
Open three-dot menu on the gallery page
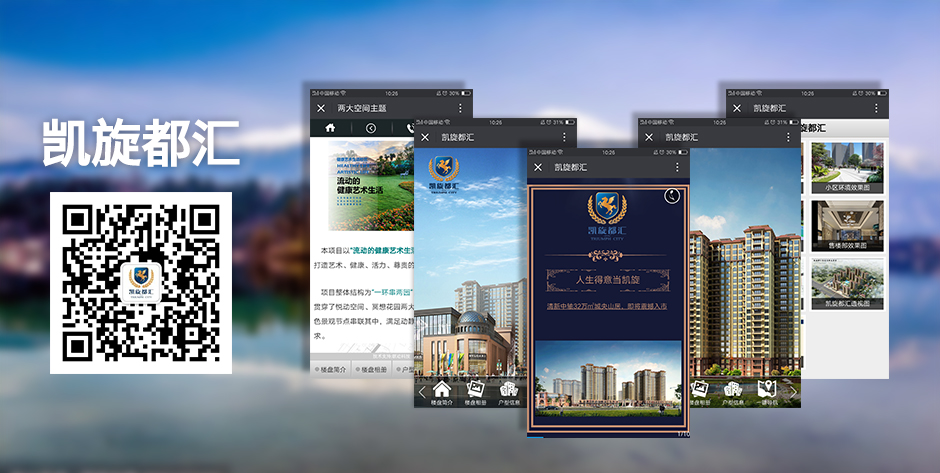tap(876, 109)
